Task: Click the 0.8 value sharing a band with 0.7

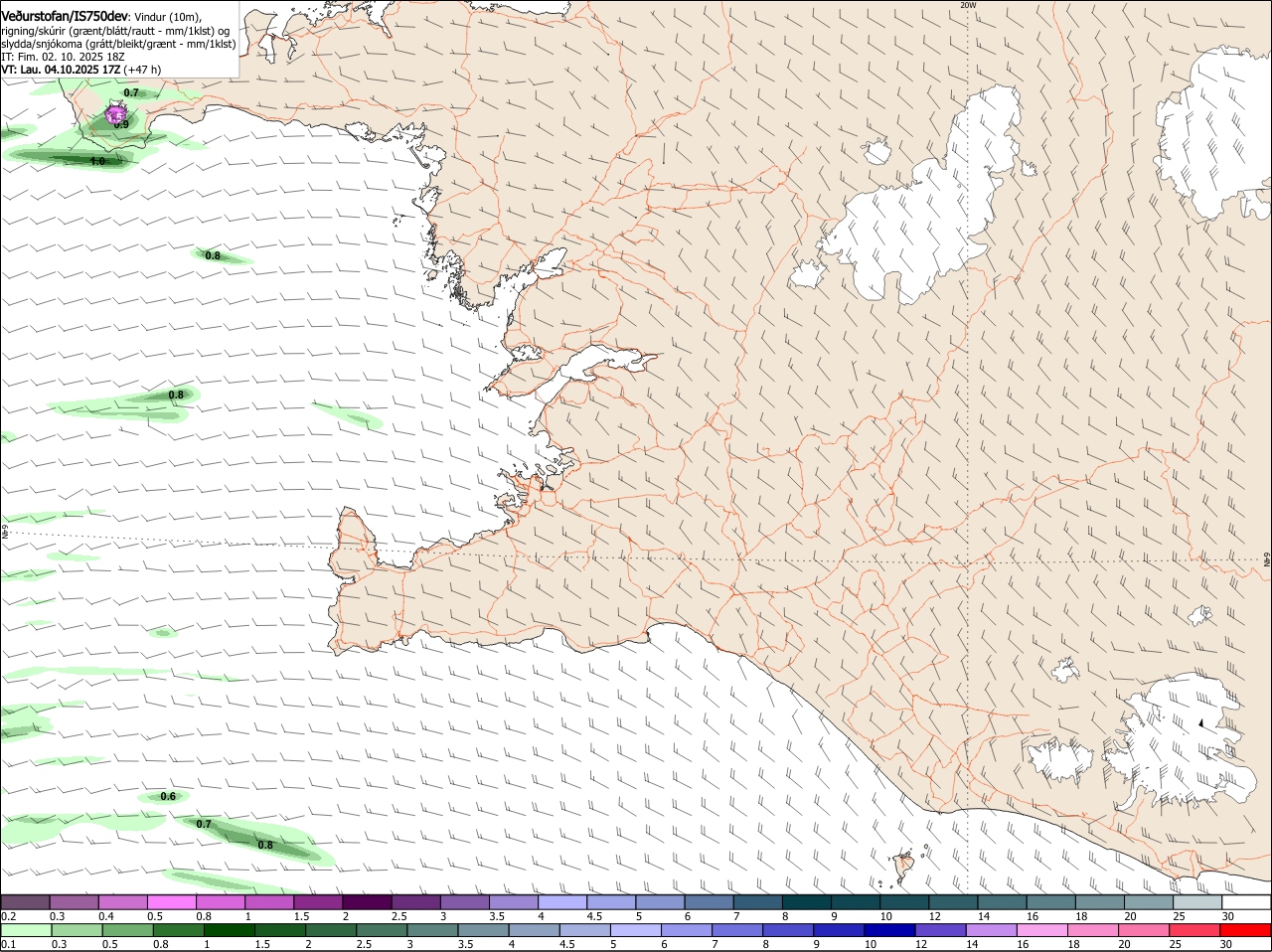Action: coord(265,845)
